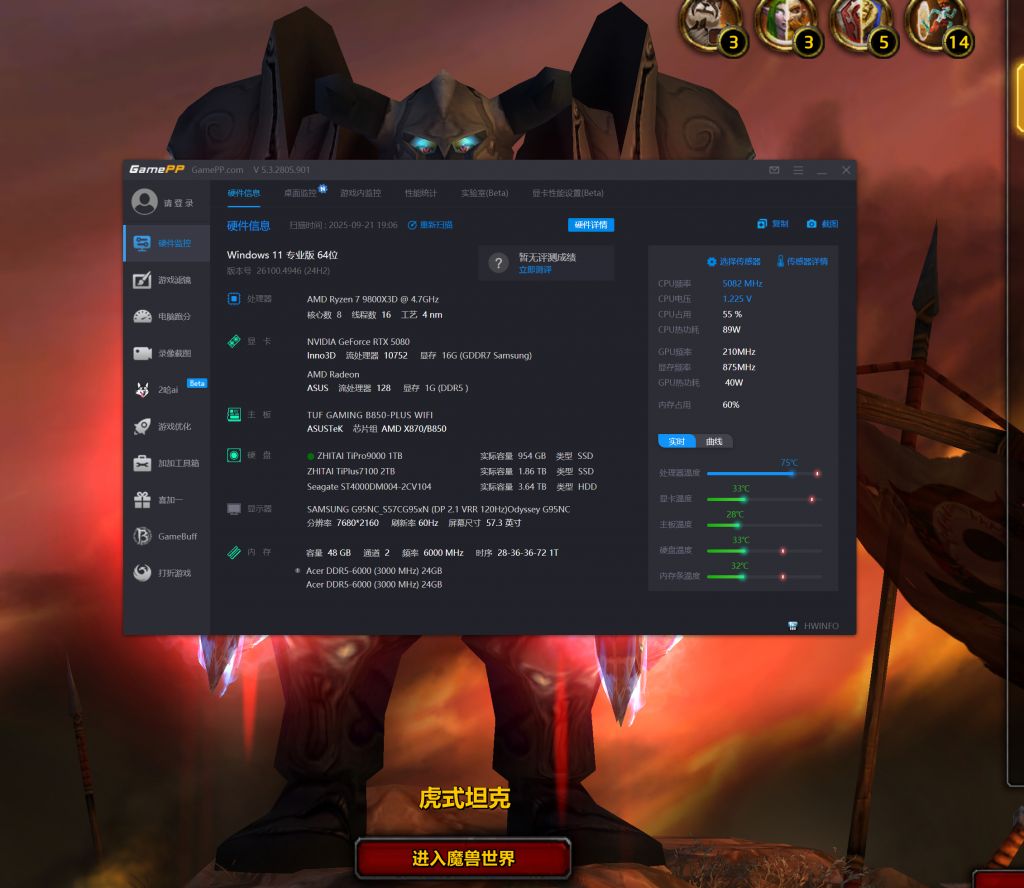The height and width of the screenshot is (888, 1024).
Task: Click the blue 硬件详情 button
Action: pyautogui.click(x=591, y=225)
